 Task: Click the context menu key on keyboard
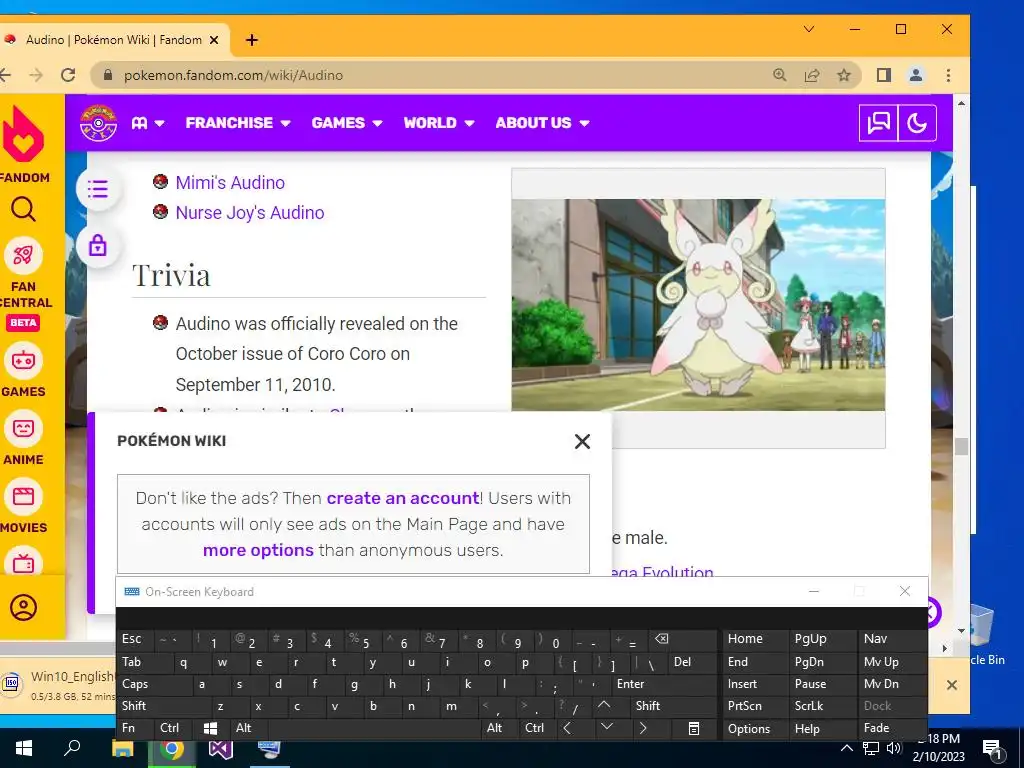click(x=694, y=728)
